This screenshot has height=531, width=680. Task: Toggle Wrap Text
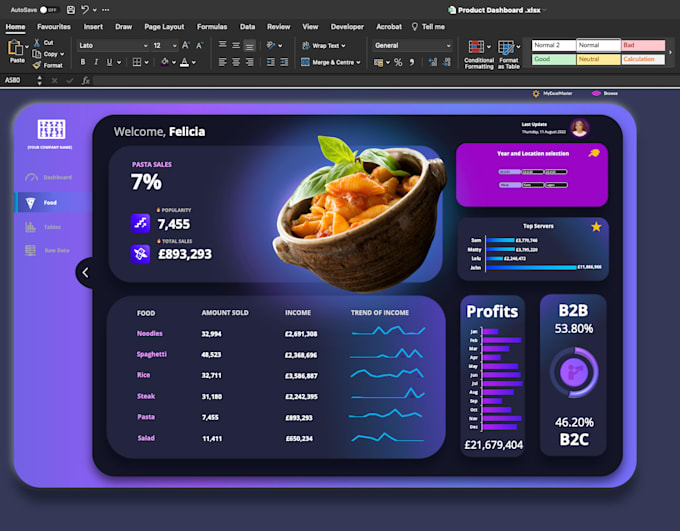tap(324, 46)
